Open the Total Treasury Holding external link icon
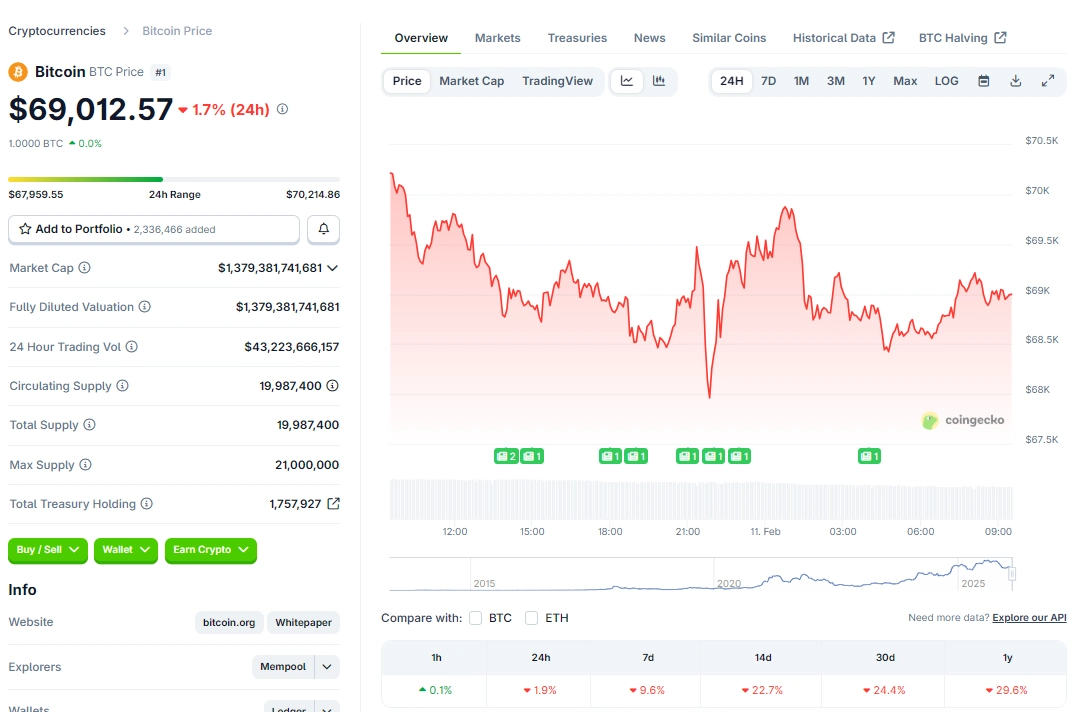 tap(334, 504)
